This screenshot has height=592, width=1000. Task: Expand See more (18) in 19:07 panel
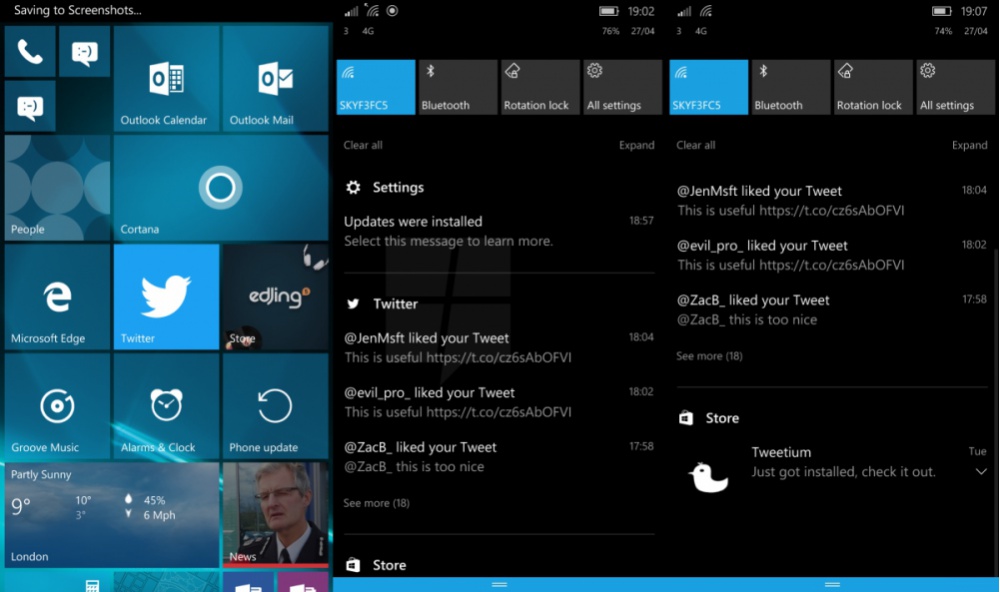[709, 356]
